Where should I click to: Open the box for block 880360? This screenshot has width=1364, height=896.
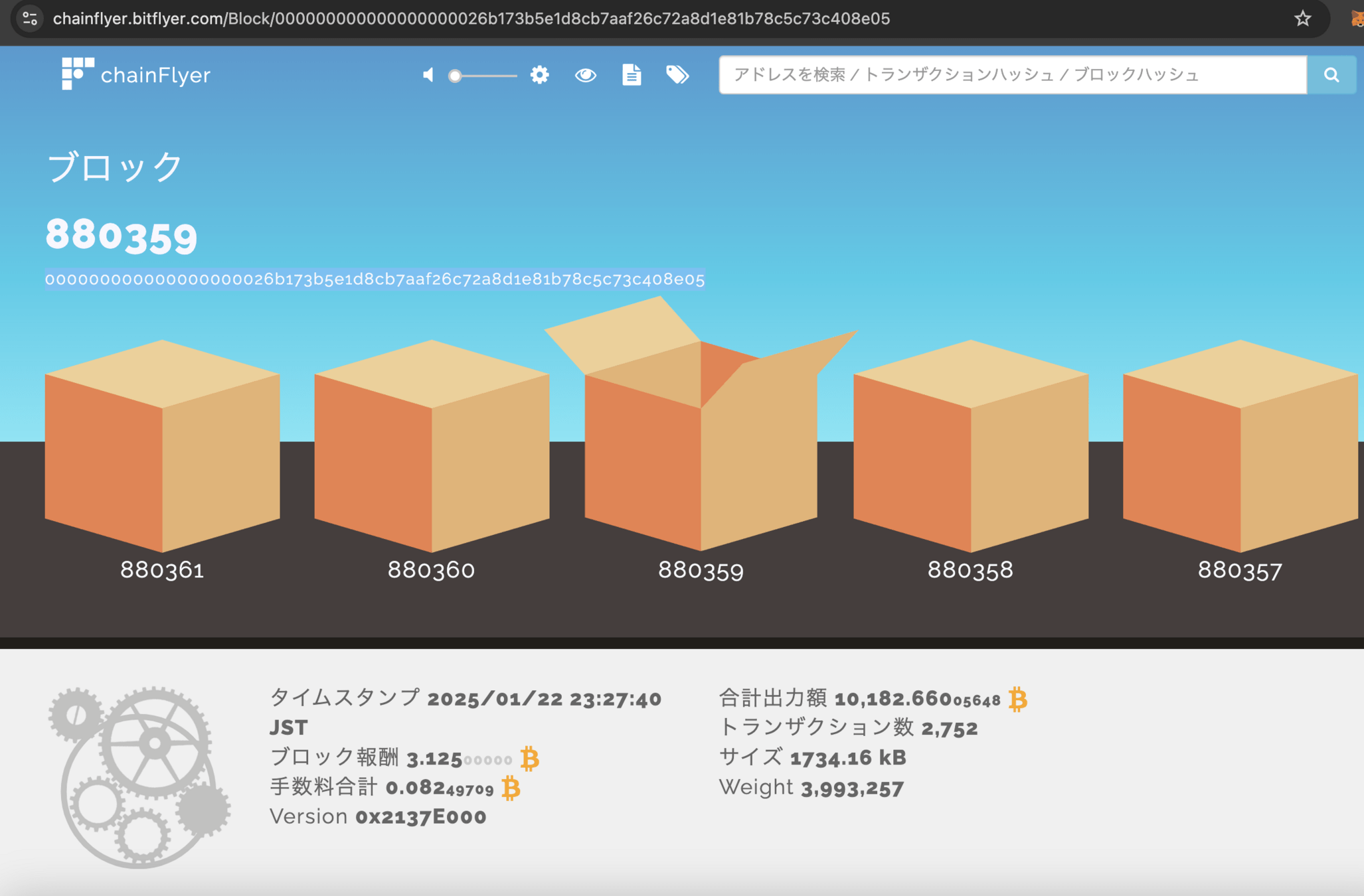coord(432,446)
